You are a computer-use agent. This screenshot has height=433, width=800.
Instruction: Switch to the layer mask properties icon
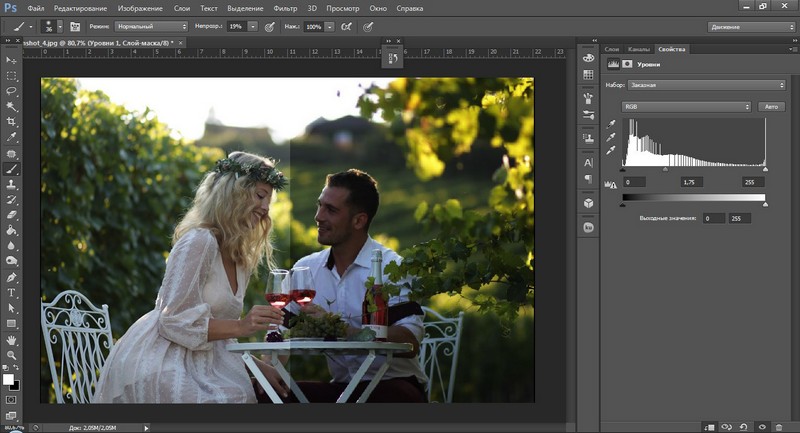click(x=628, y=64)
